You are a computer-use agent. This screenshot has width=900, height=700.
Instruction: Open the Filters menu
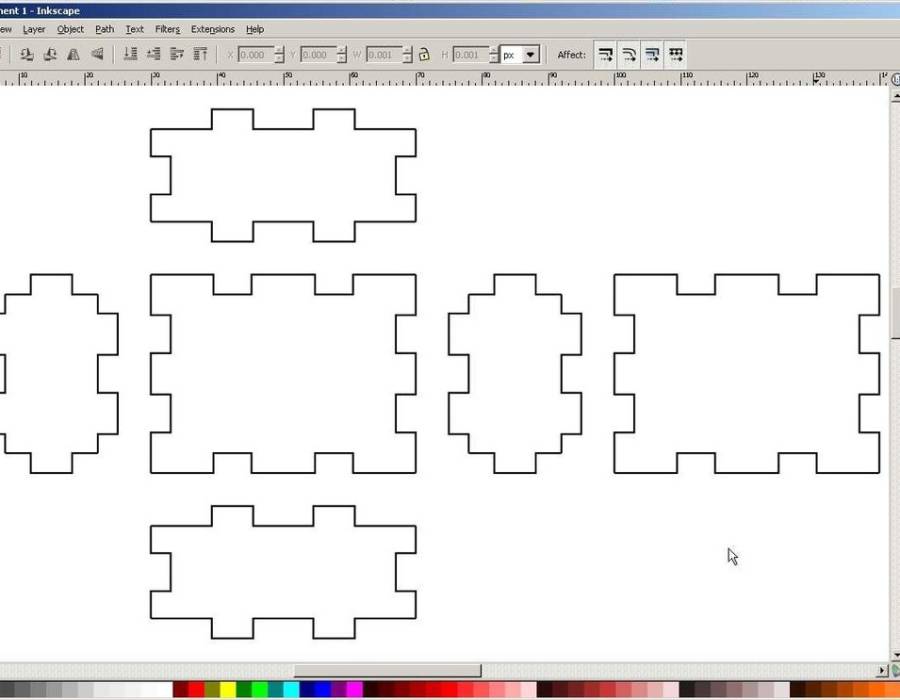click(x=168, y=29)
